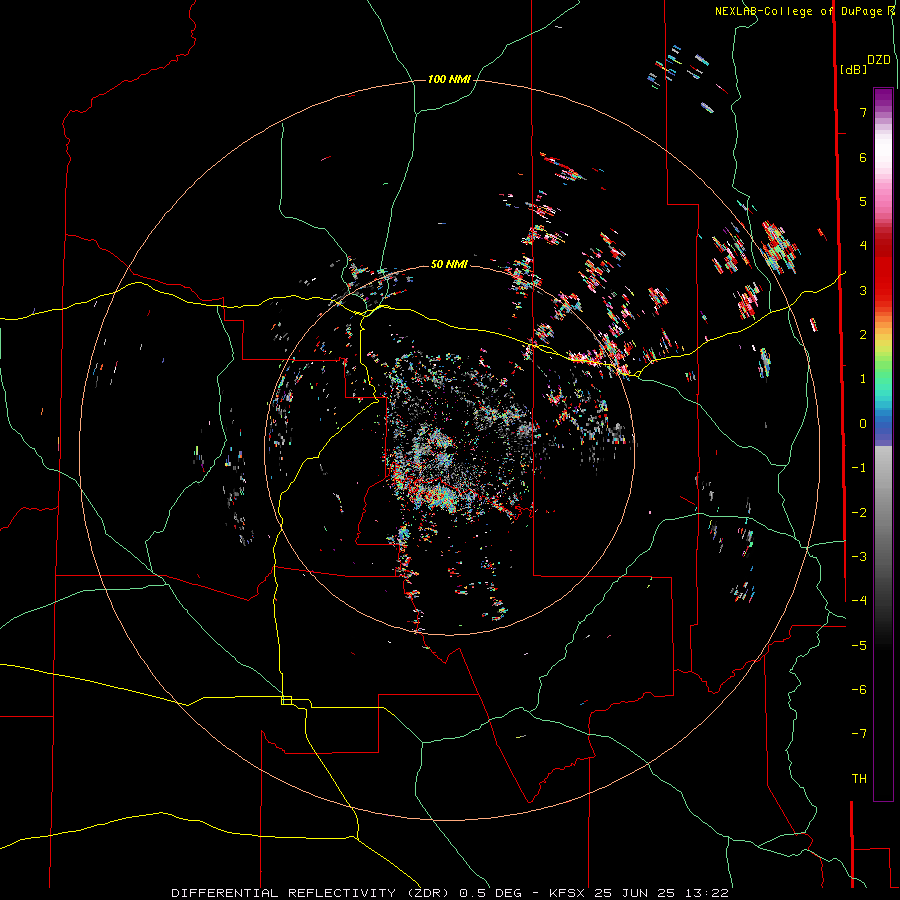Click the 0 value on color scale

coord(863,424)
